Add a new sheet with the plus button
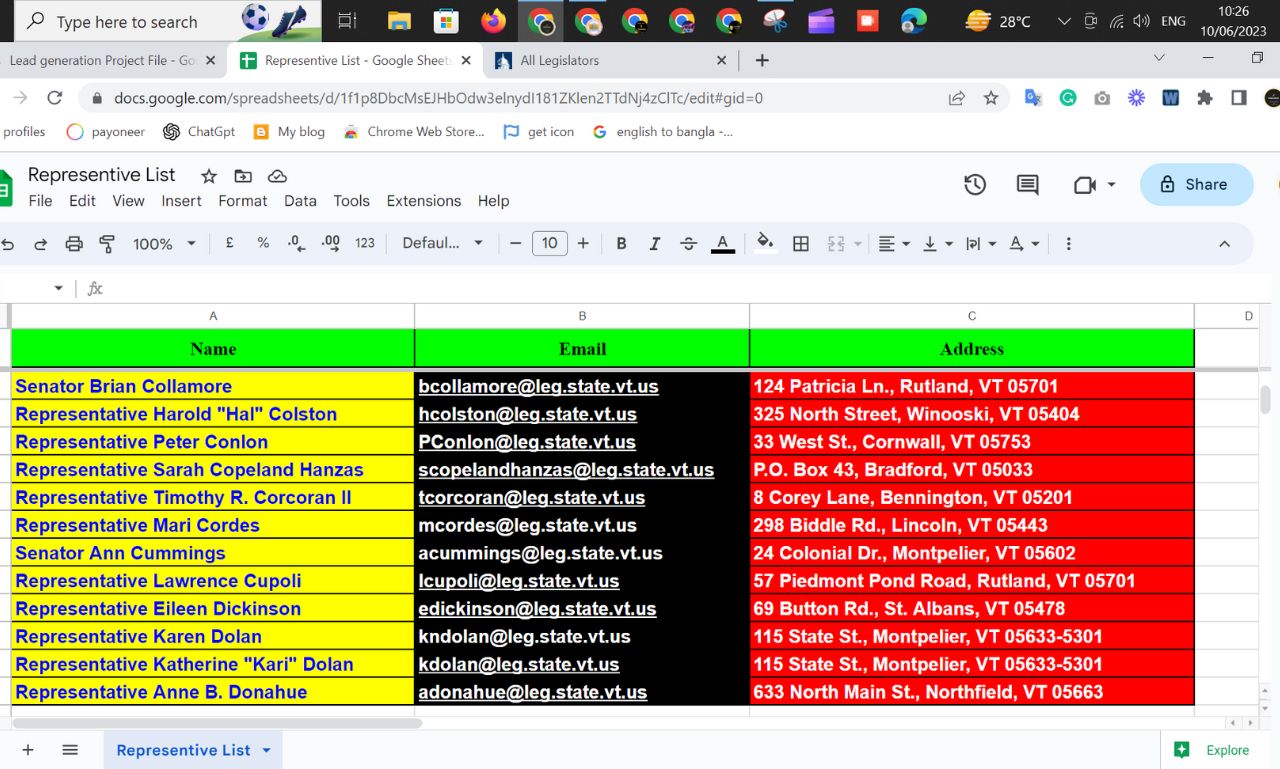Viewport: 1280px width, 769px height. [27, 749]
